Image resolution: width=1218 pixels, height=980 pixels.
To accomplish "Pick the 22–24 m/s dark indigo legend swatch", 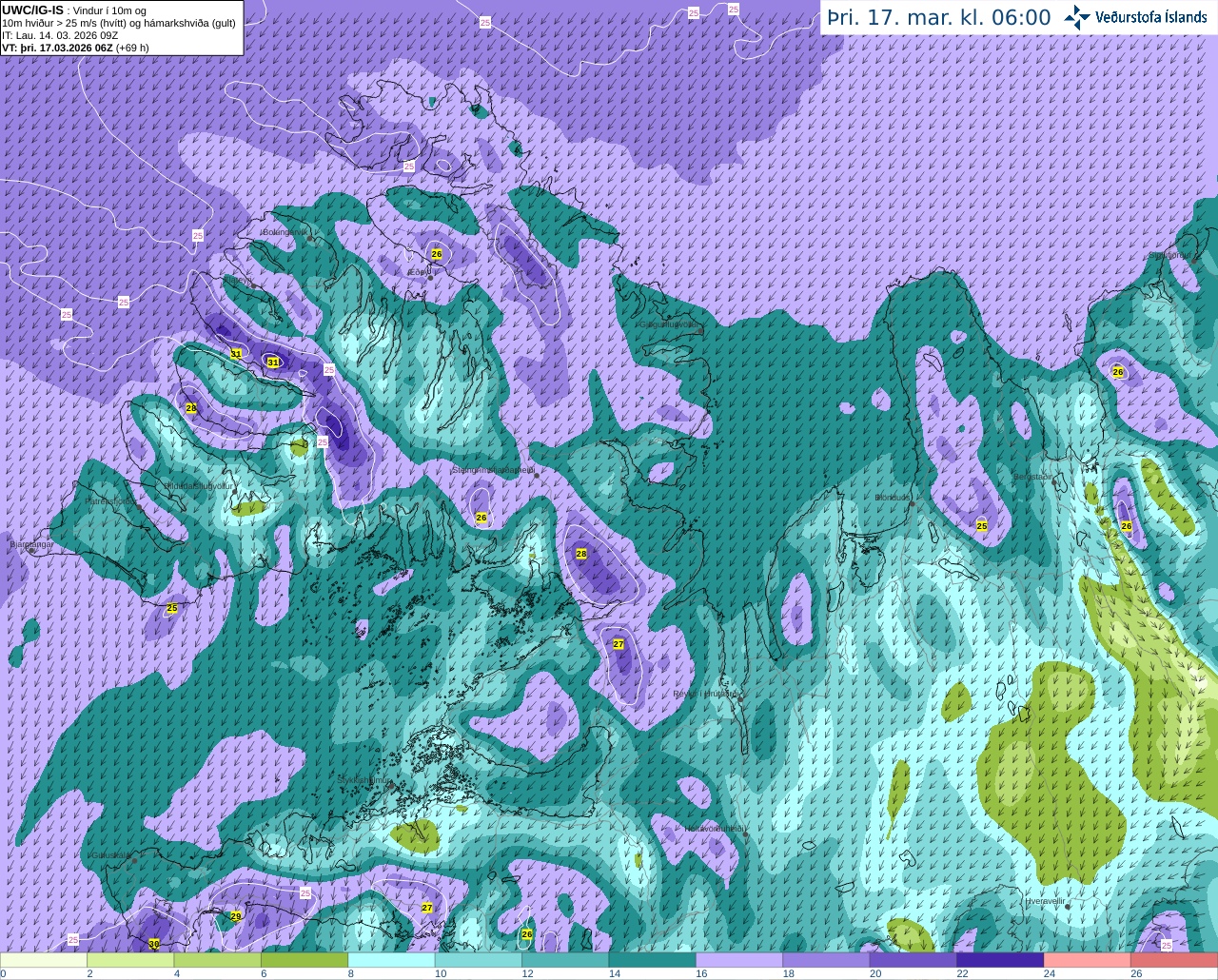I will click(x=1000, y=960).
